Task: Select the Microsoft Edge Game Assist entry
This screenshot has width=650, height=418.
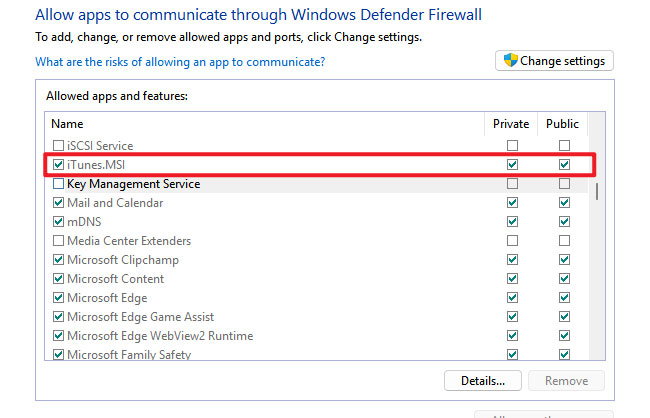Action: [x=138, y=317]
